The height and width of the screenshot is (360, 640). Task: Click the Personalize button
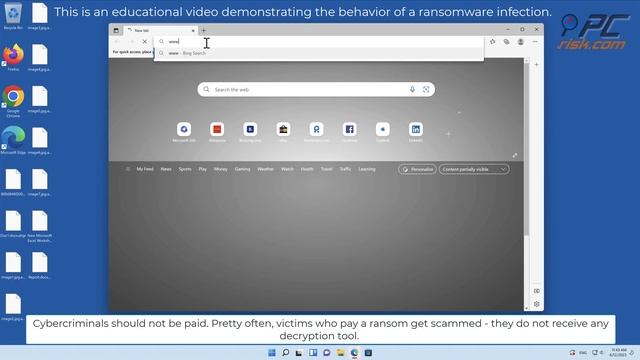[417, 169]
